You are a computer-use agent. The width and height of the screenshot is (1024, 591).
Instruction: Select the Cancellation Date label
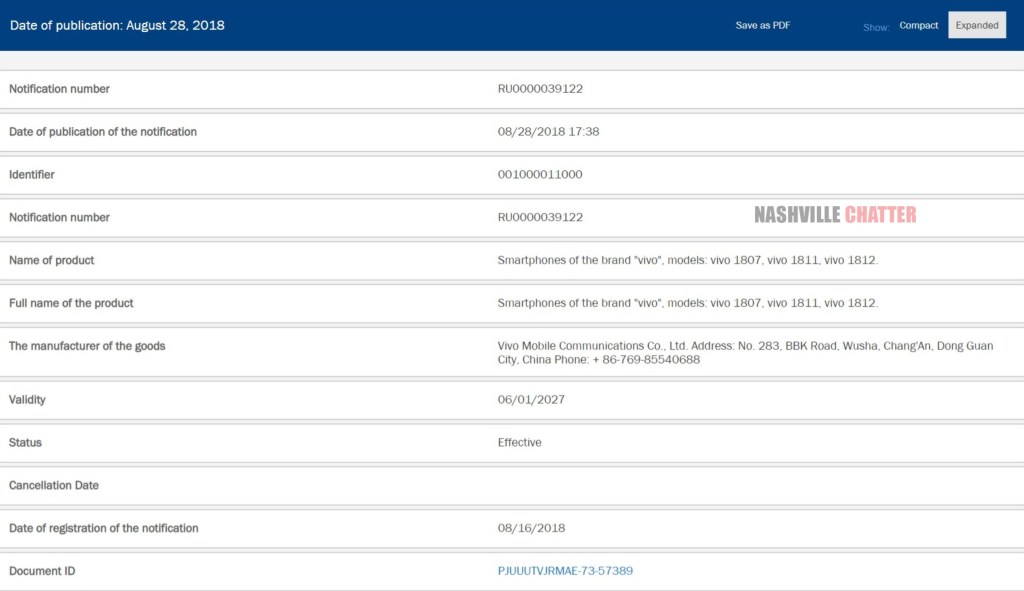point(54,486)
